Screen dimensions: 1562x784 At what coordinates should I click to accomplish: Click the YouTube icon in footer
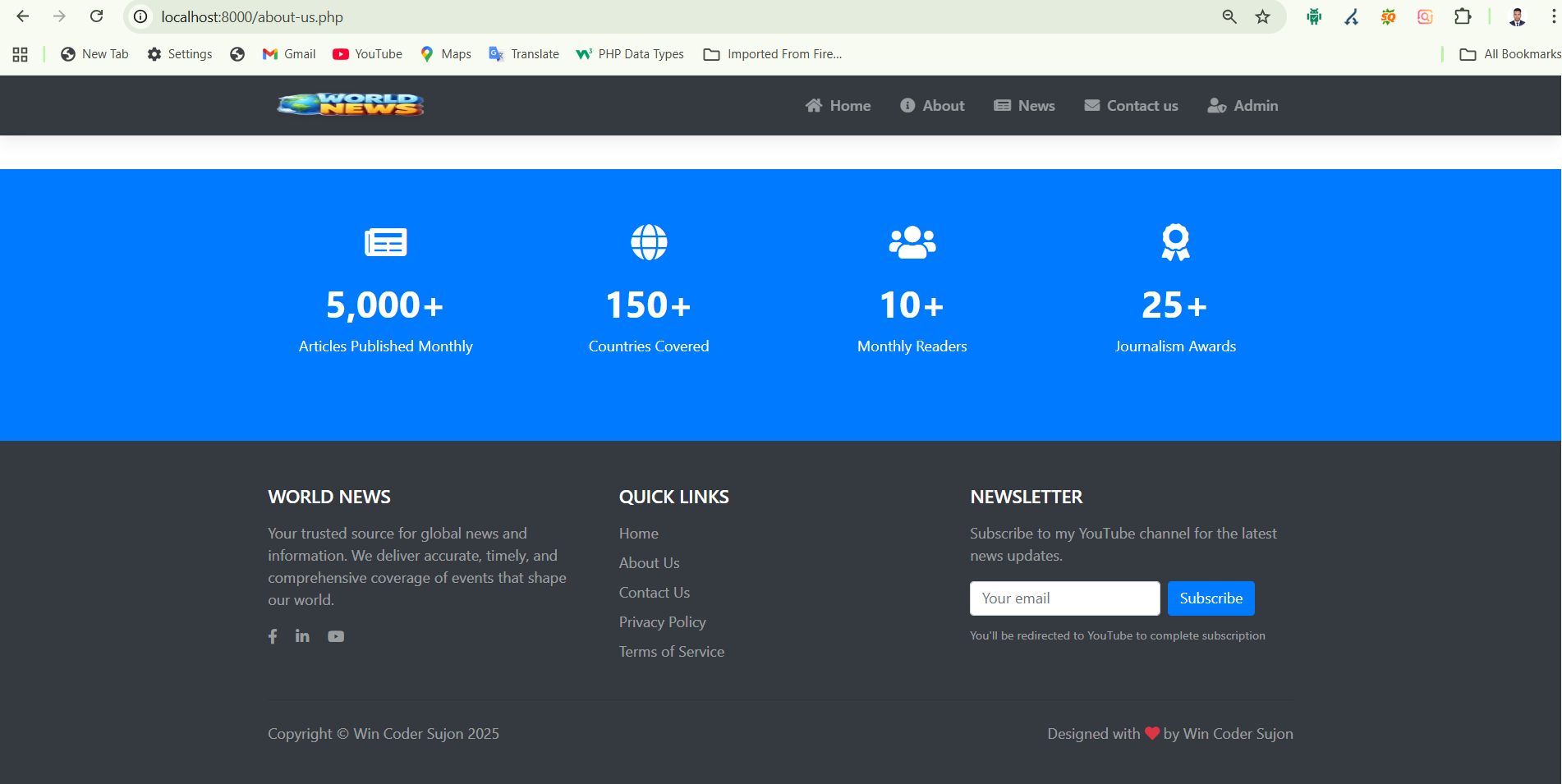click(x=336, y=636)
